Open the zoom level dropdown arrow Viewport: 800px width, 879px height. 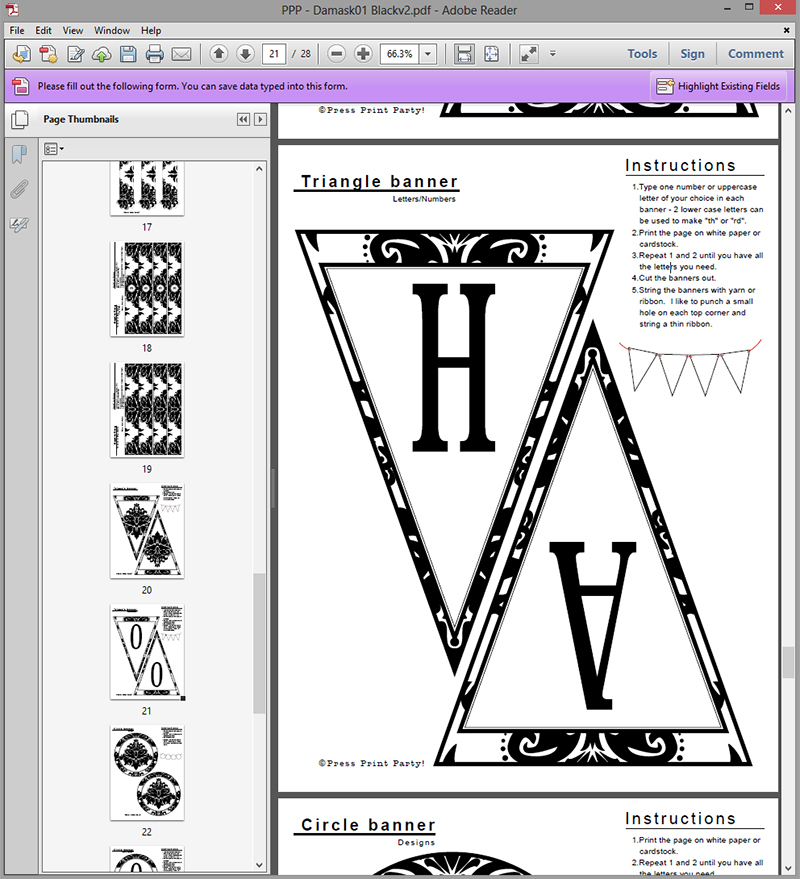(x=428, y=54)
